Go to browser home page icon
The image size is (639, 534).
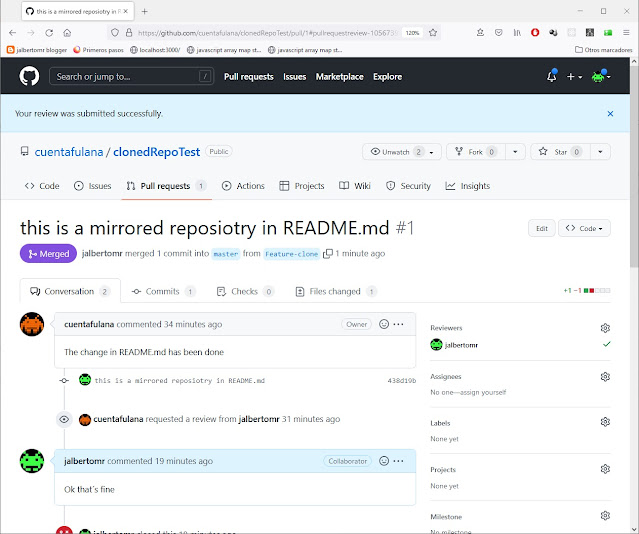click(x=67, y=33)
